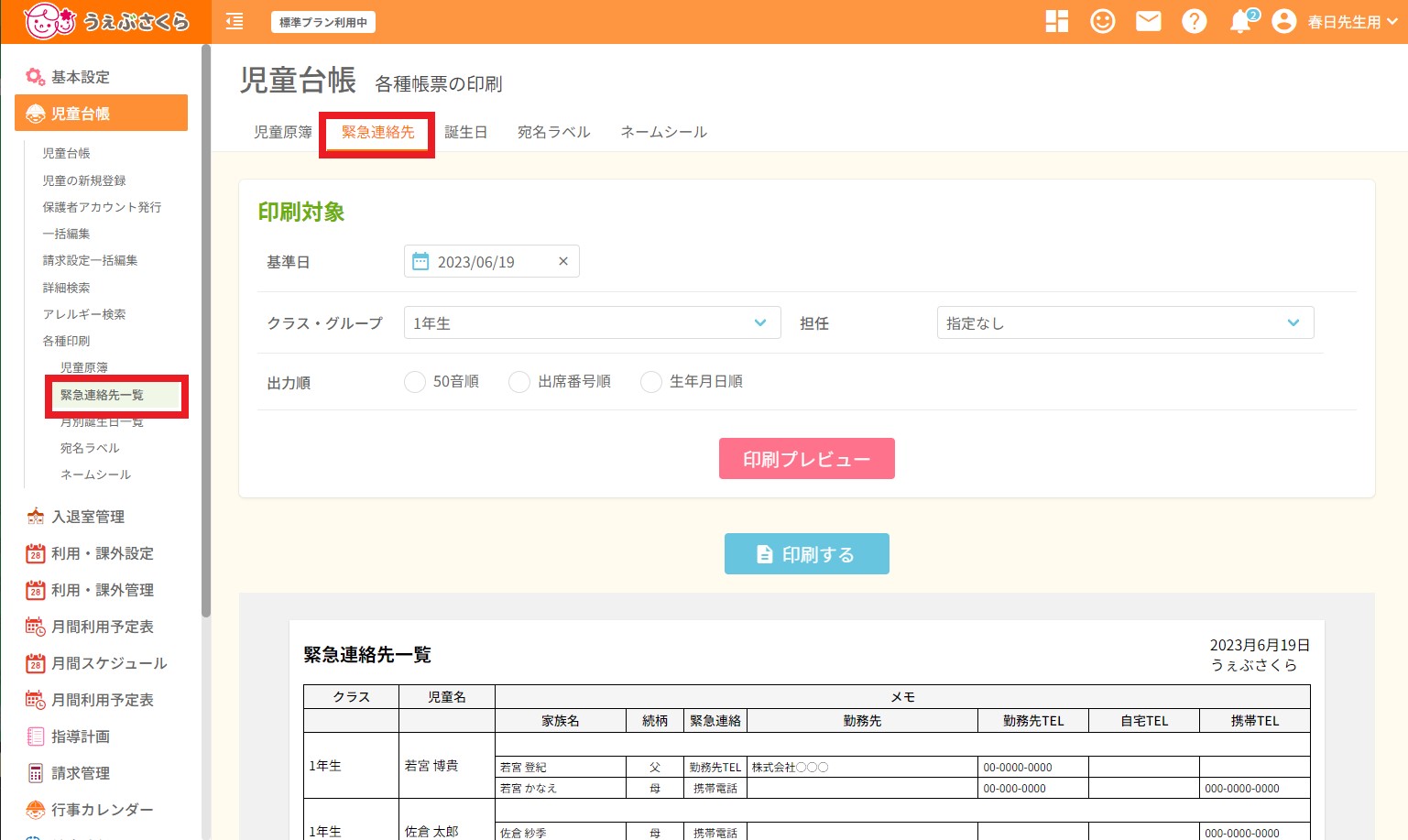Open 児童原簿 sidebar sub-item
1408x840 pixels.
pyautogui.click(x=84, y=367)
